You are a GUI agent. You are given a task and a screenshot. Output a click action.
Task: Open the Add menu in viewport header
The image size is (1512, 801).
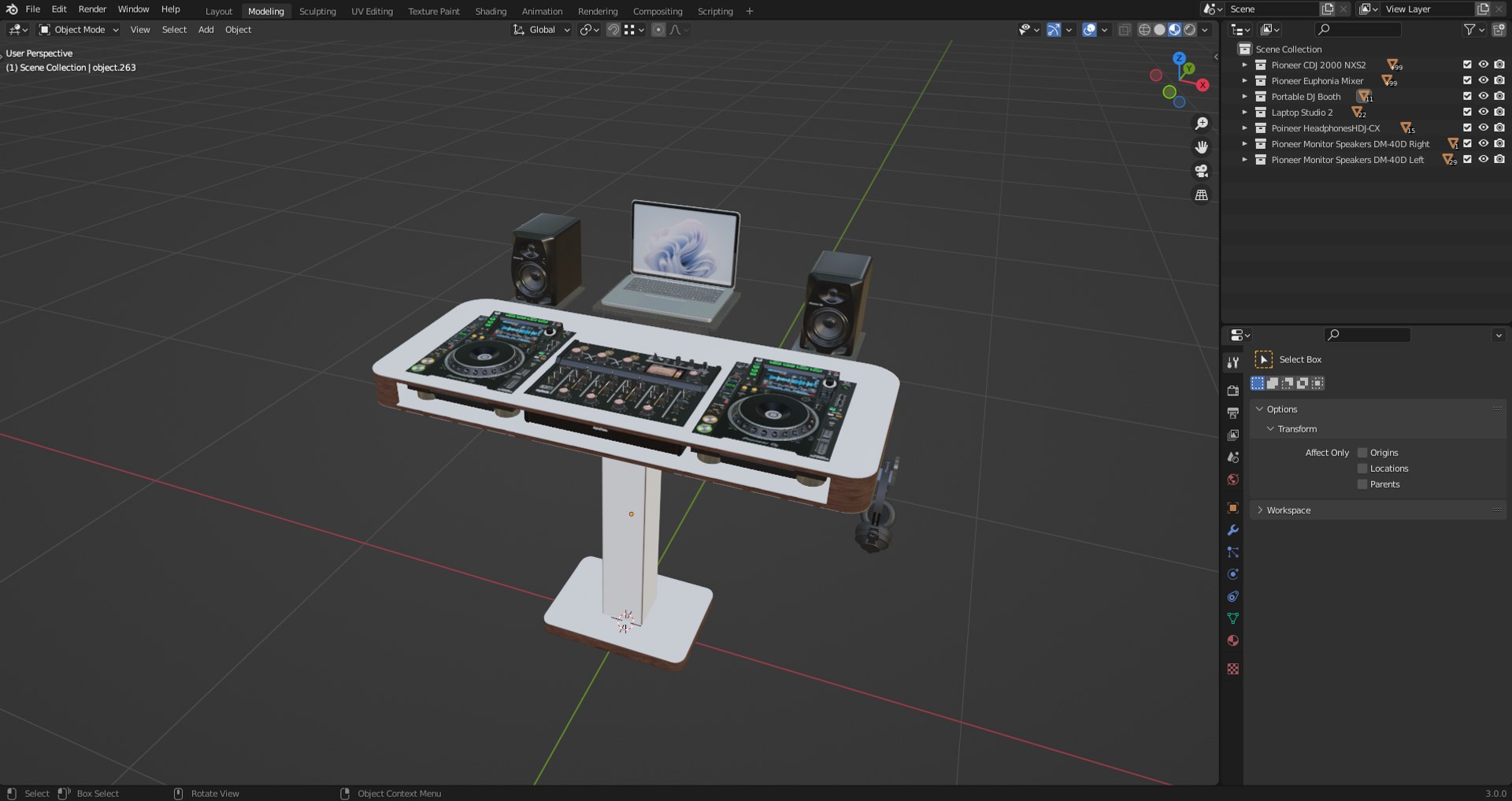click(x=206, y=30)
